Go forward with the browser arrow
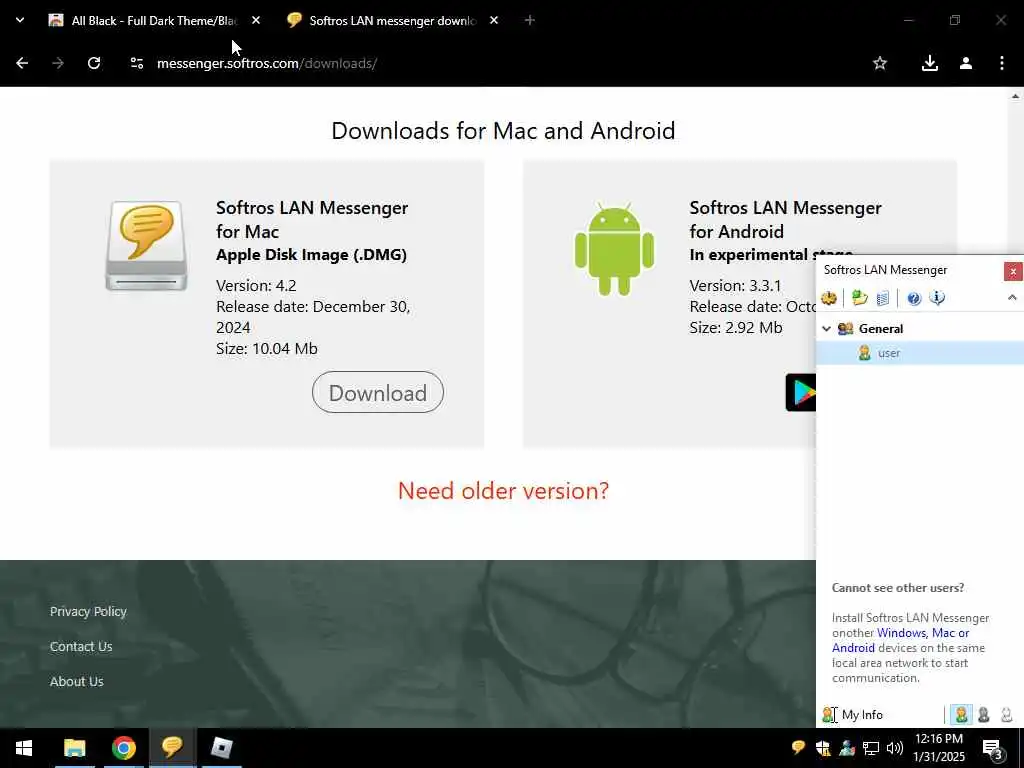This screenshot has height=768, width=1024. click(x=58, y=63)
